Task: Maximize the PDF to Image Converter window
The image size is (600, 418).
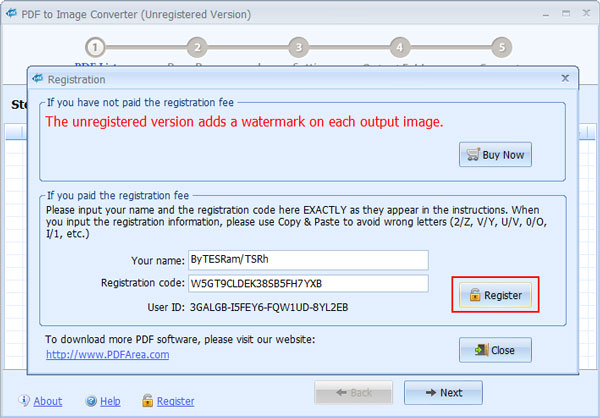Action: pos(566,13)
